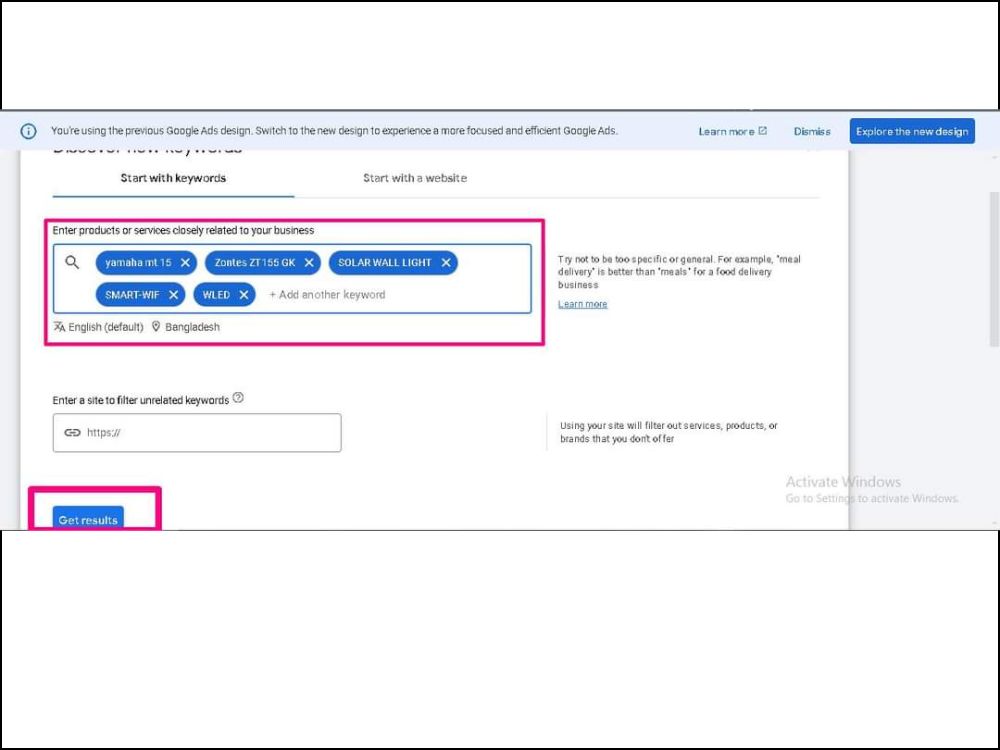The image size is (1000, 750).
Task: Click the search magnifier icon in keyword box
Action: (x=72, y=262)
